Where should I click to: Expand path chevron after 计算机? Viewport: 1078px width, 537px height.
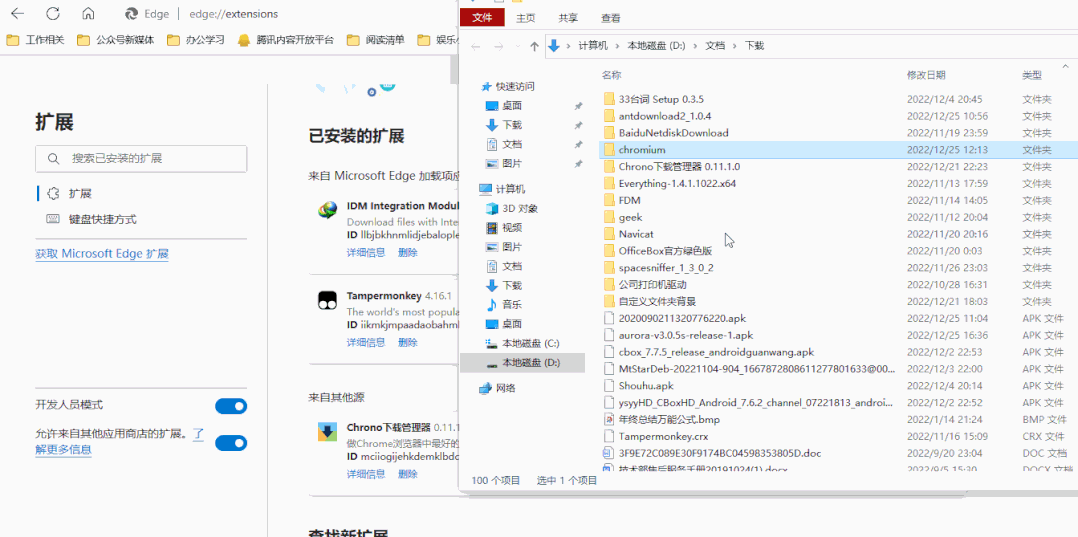[x=617, y=46]
